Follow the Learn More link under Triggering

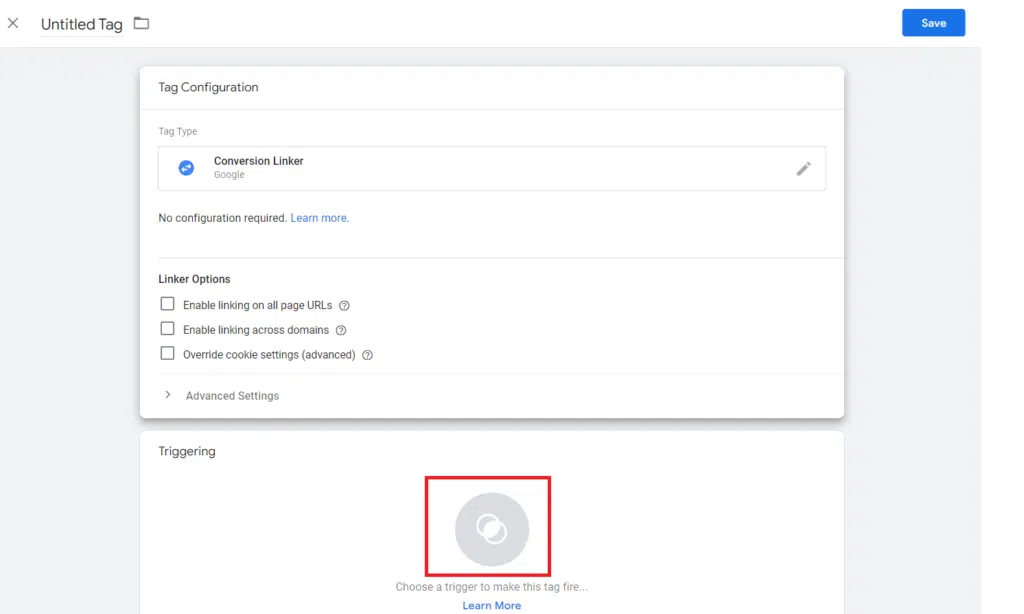tap(491, 605)
